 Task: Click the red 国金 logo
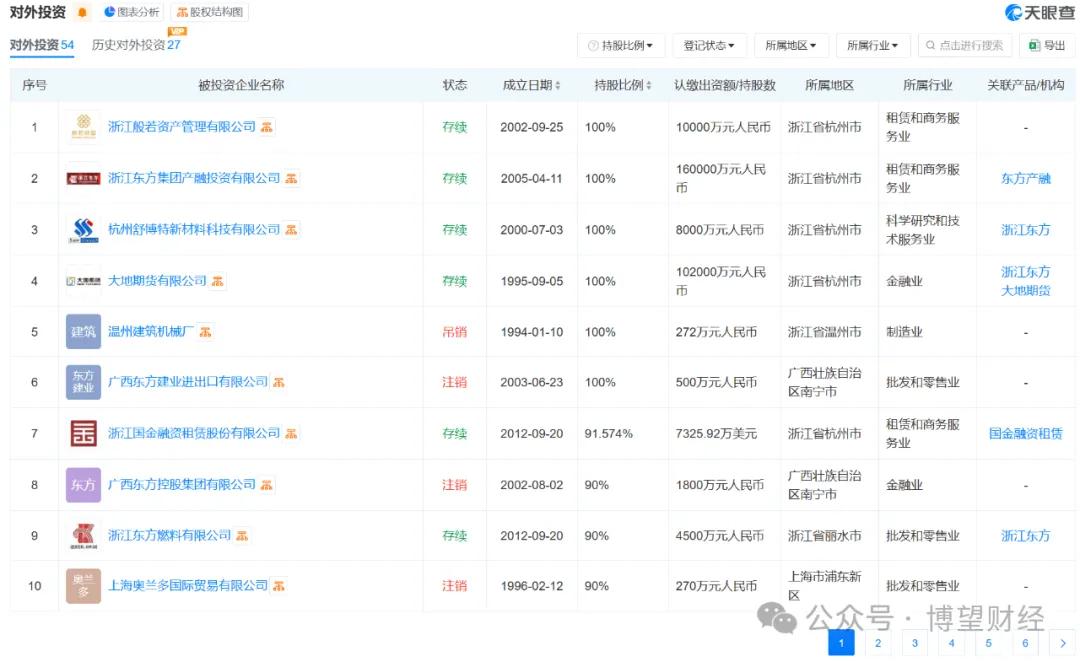(x=83, y=433)
